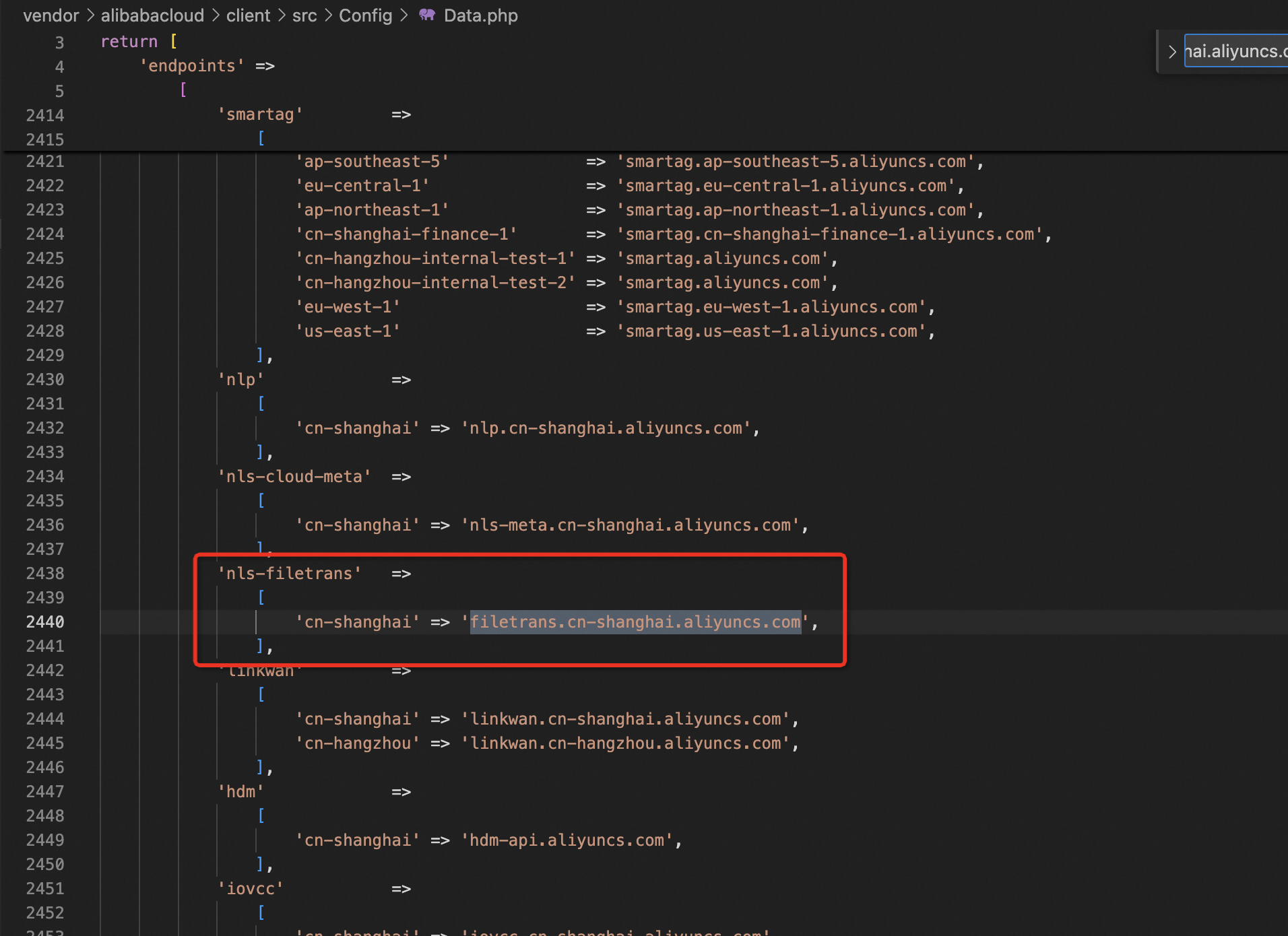Click 'ap-southeast-5' region key
This screenshot has width=1288, height=936.
[372, 162]
